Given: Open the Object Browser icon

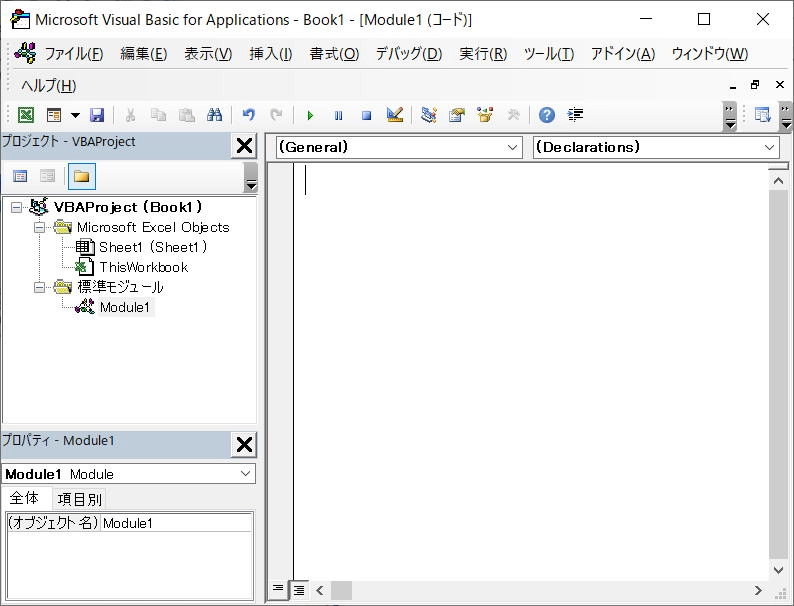Looking at the screenshot, I should (x=485, y=115).
